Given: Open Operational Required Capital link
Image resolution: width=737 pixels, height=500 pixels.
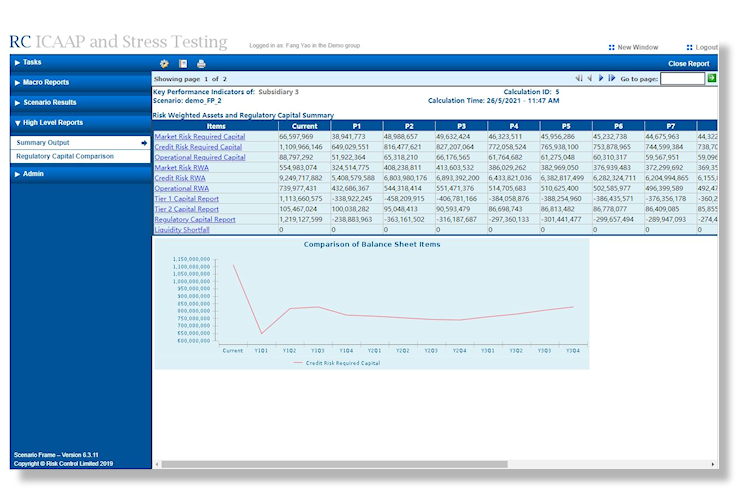Looking at the screenshot, I should [200, 157].
